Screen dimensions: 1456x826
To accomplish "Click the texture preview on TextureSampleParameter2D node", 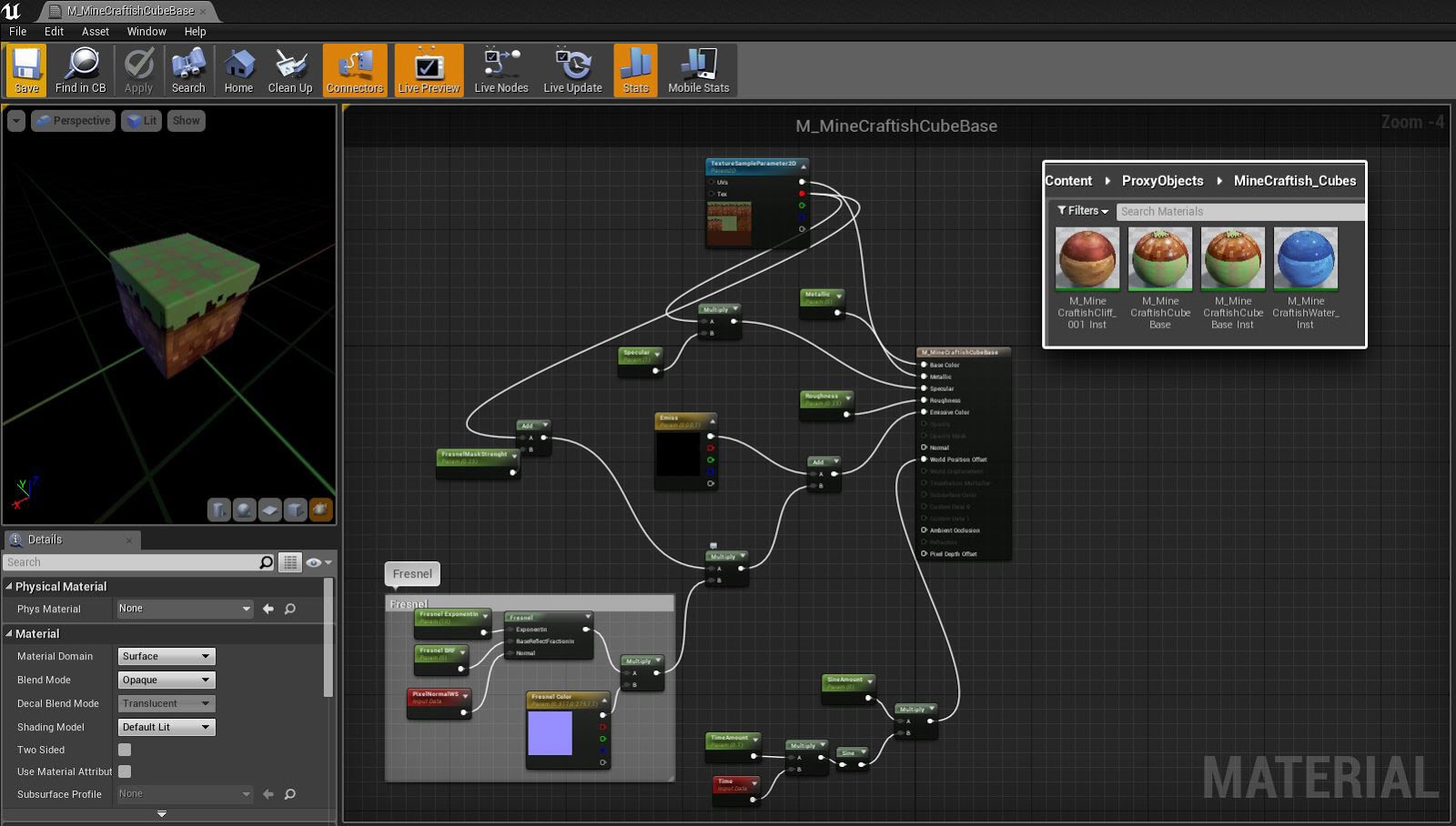I will pyautogui.click(x=730, y=224).
